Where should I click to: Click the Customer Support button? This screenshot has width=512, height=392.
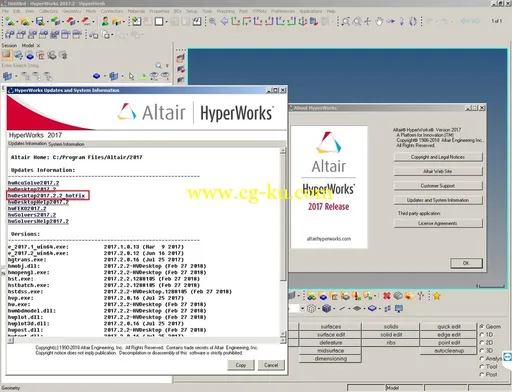(x=438, y=186)
